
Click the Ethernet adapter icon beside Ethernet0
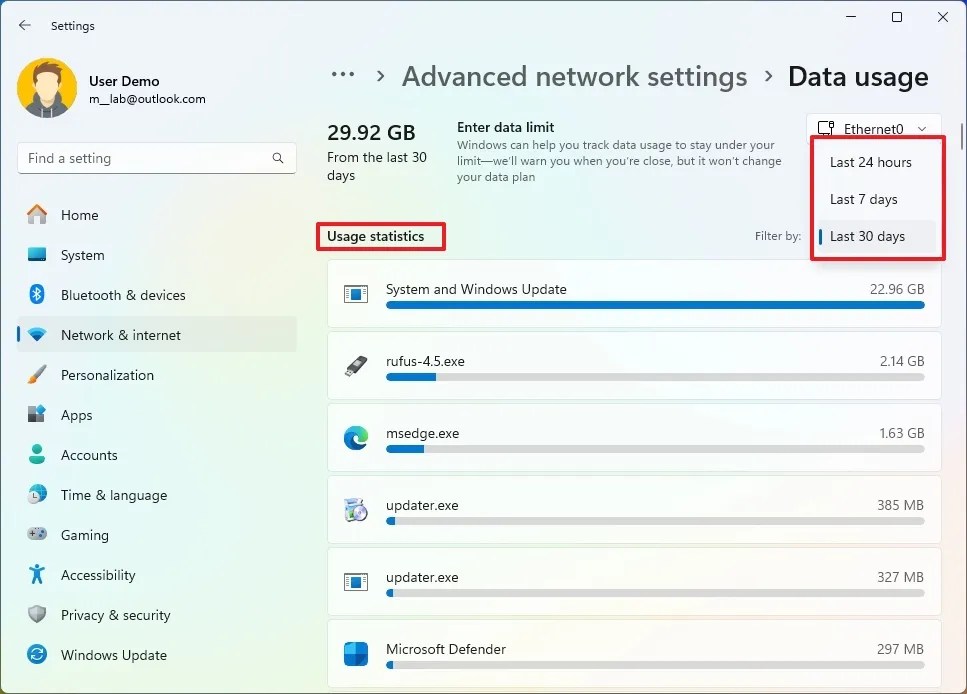pos(826,128)
